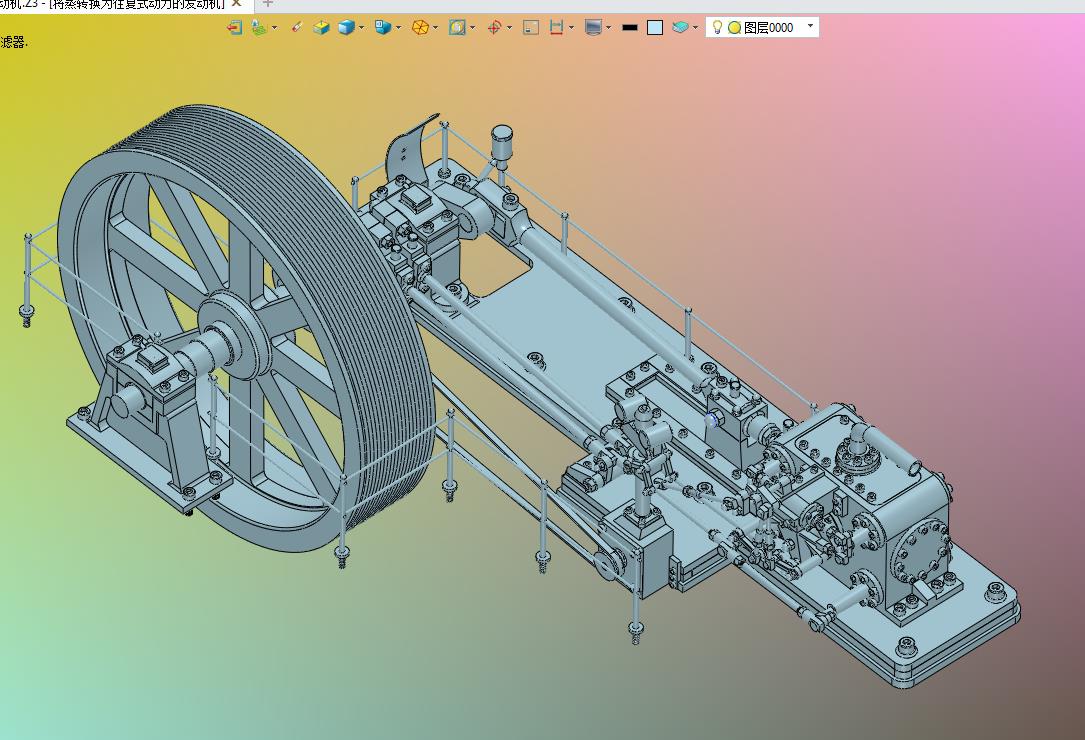
Task: Click the teal layer slab icon
Action: [x=680, y=28]
